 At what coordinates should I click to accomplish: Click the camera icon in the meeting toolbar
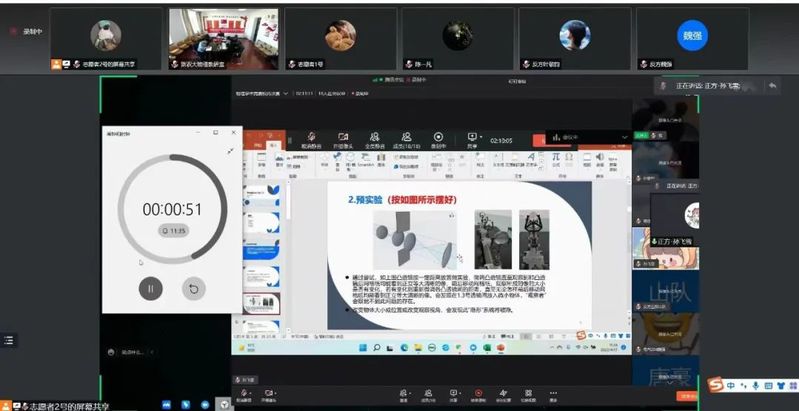point(342,138)
